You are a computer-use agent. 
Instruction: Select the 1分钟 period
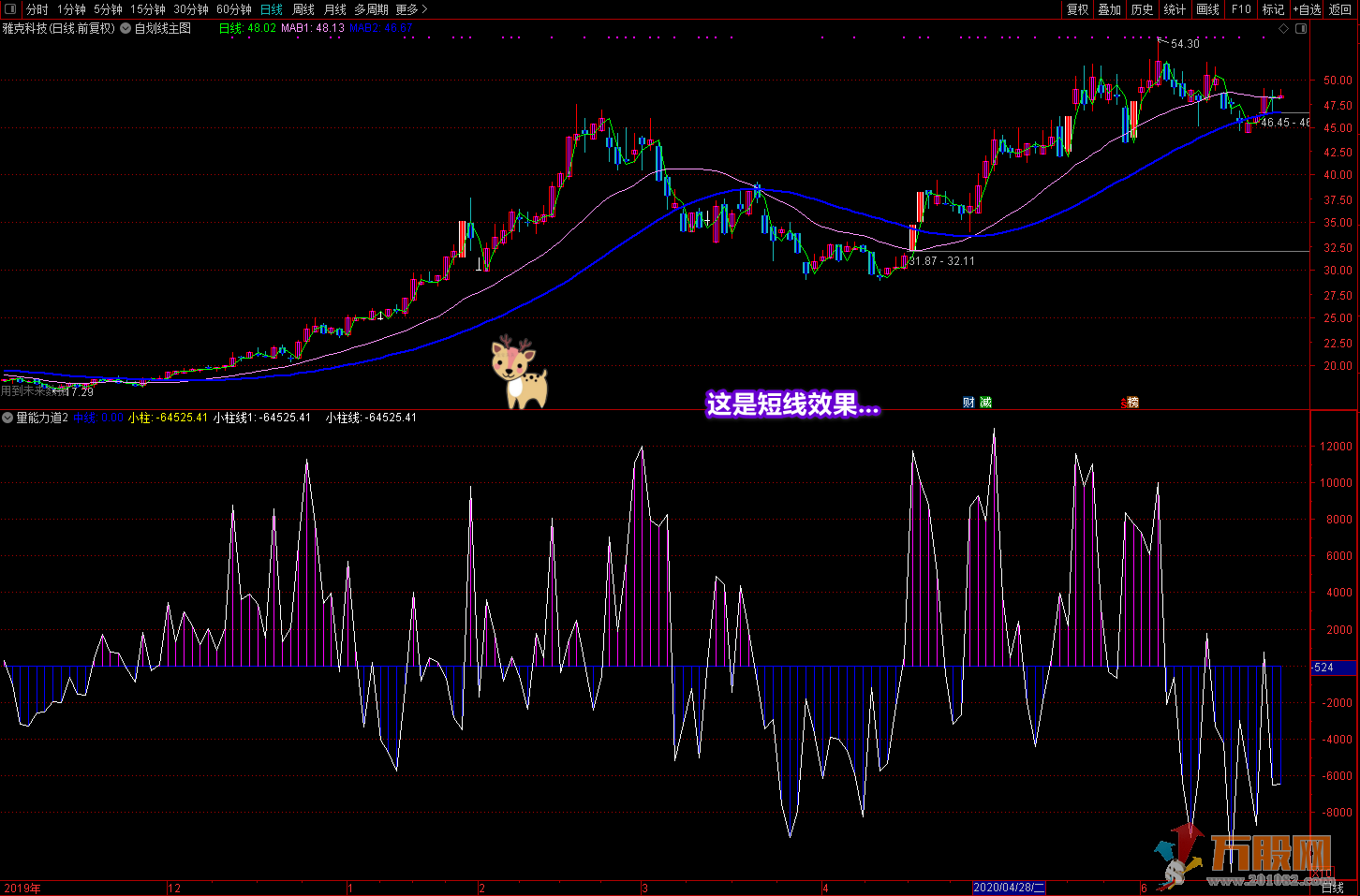coord(71,9)
